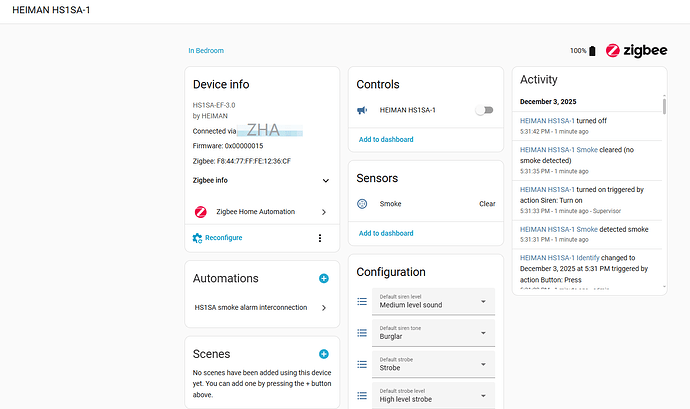690x409 pixels.
Task: Click Add to dashboard under Sensors
Action: [x=386, y=233]
